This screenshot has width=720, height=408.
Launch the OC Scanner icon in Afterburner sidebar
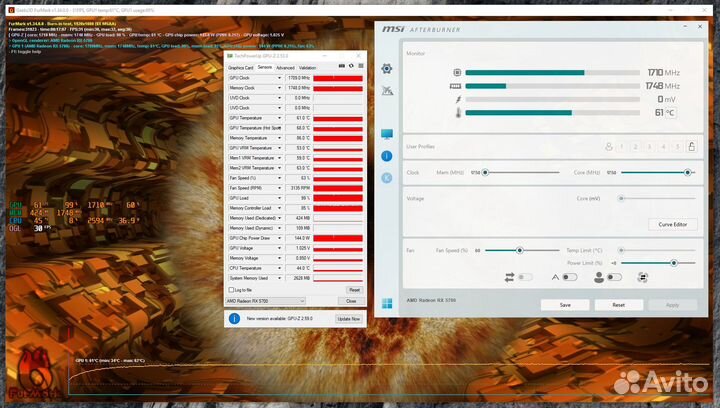pos(387,91)
